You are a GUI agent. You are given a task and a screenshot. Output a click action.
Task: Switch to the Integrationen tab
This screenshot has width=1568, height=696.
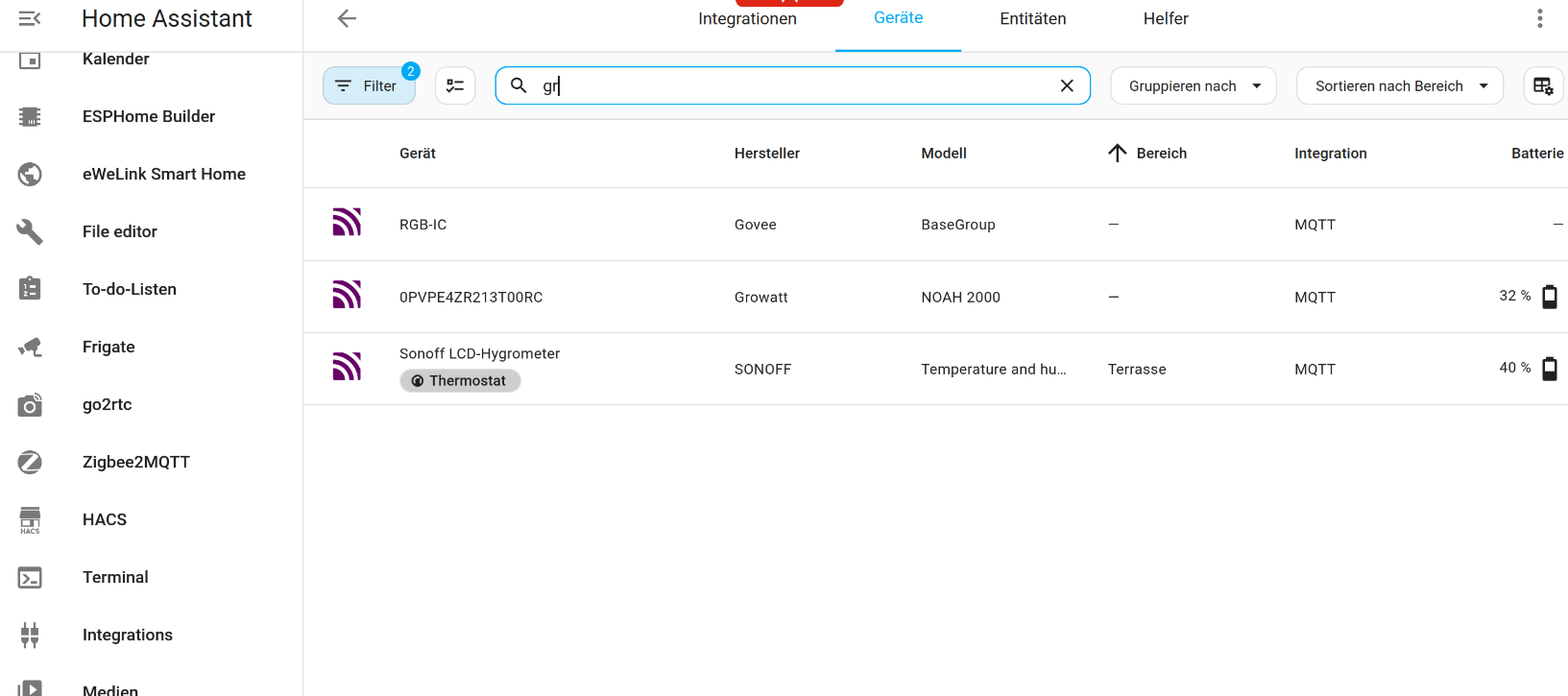click(x=747, y=19)
